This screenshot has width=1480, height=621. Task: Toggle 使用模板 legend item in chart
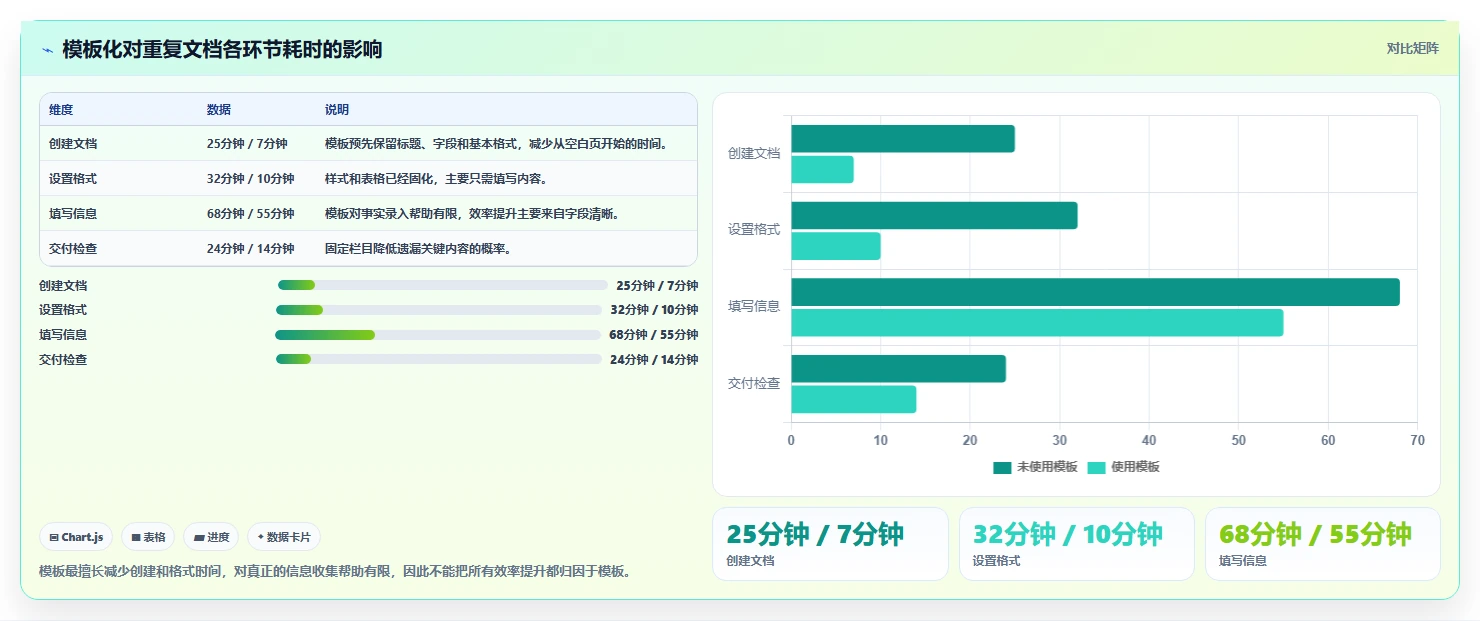click(x=1123, y=467)
